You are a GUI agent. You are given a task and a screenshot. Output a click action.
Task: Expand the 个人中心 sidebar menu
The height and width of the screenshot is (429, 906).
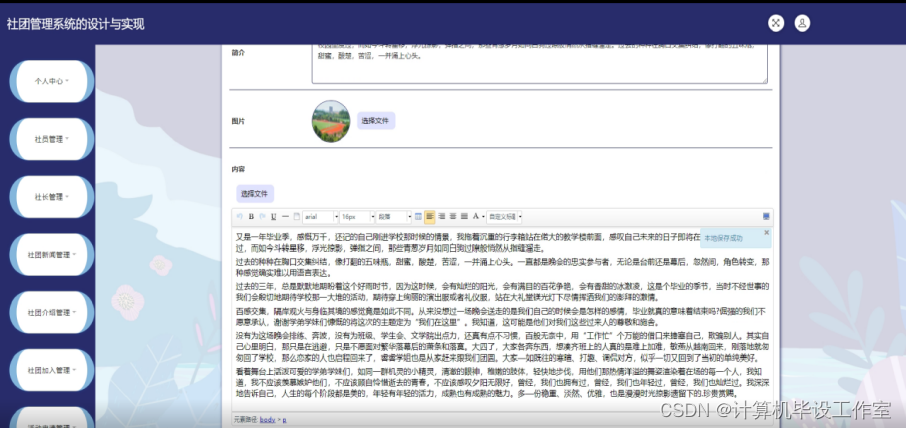coord(52,81)
